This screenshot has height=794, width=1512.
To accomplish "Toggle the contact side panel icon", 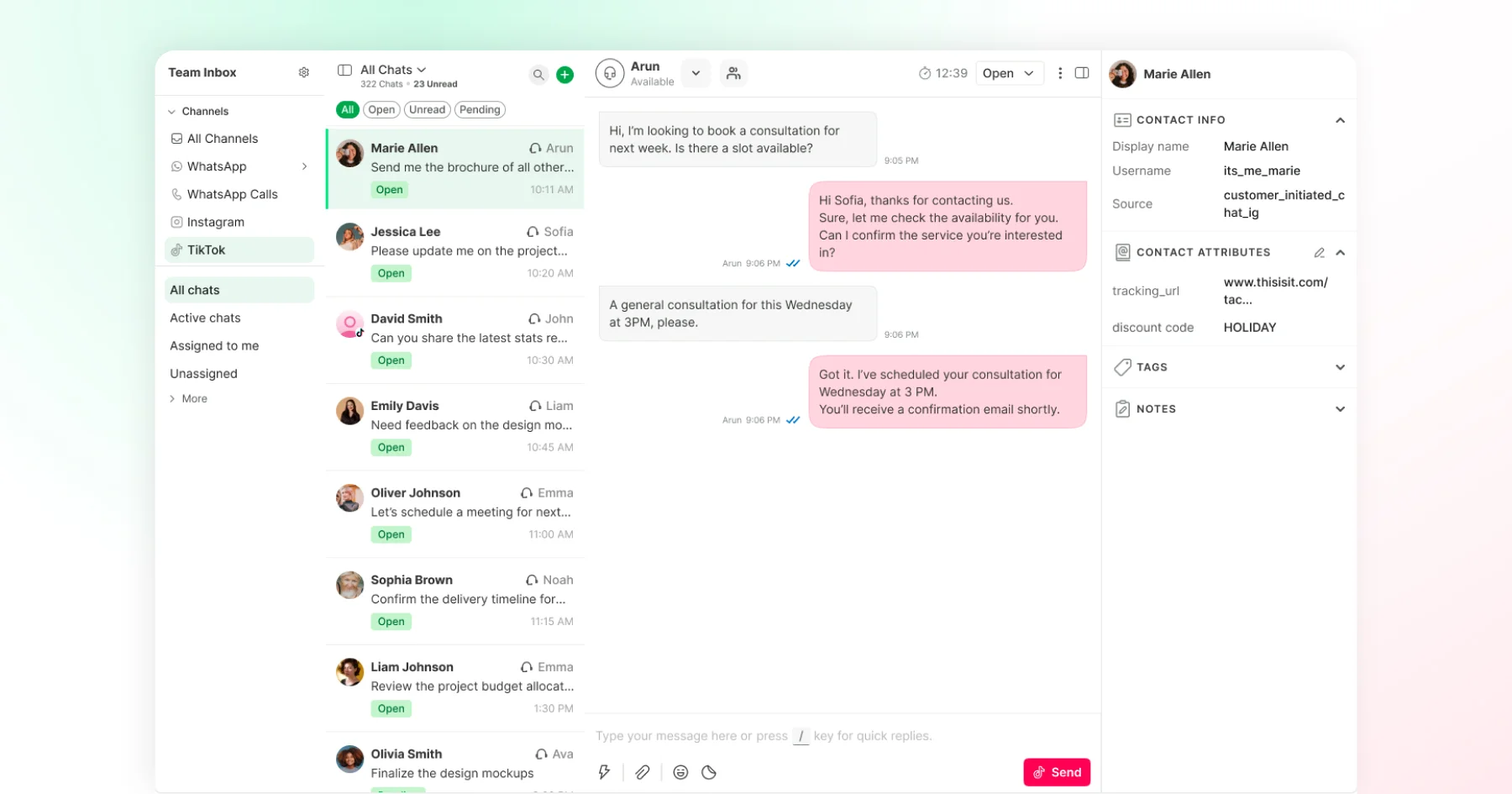I will tap(1082, 73).
